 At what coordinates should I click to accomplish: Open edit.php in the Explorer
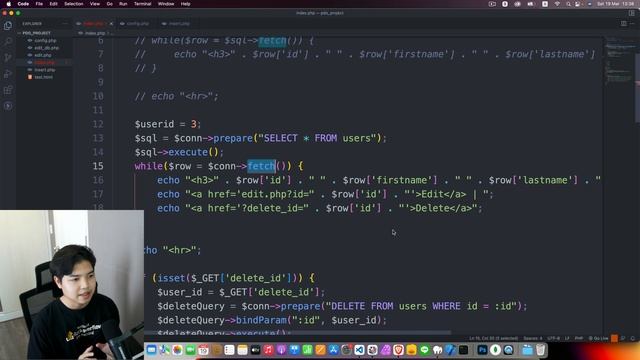click(42, 55)
